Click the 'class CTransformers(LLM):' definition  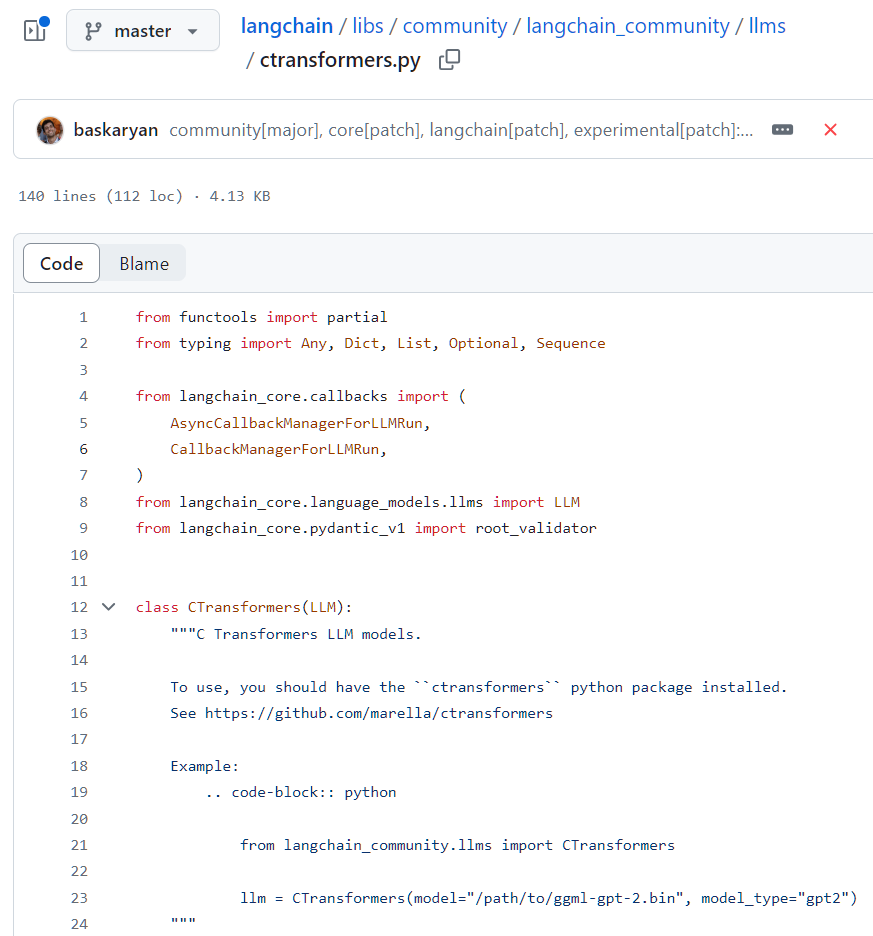coord(244,607)
